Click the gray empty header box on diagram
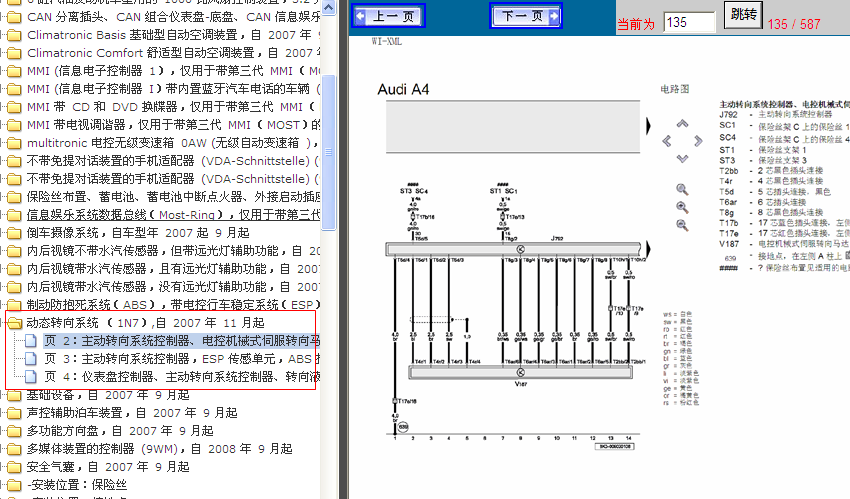 (513, 126)
